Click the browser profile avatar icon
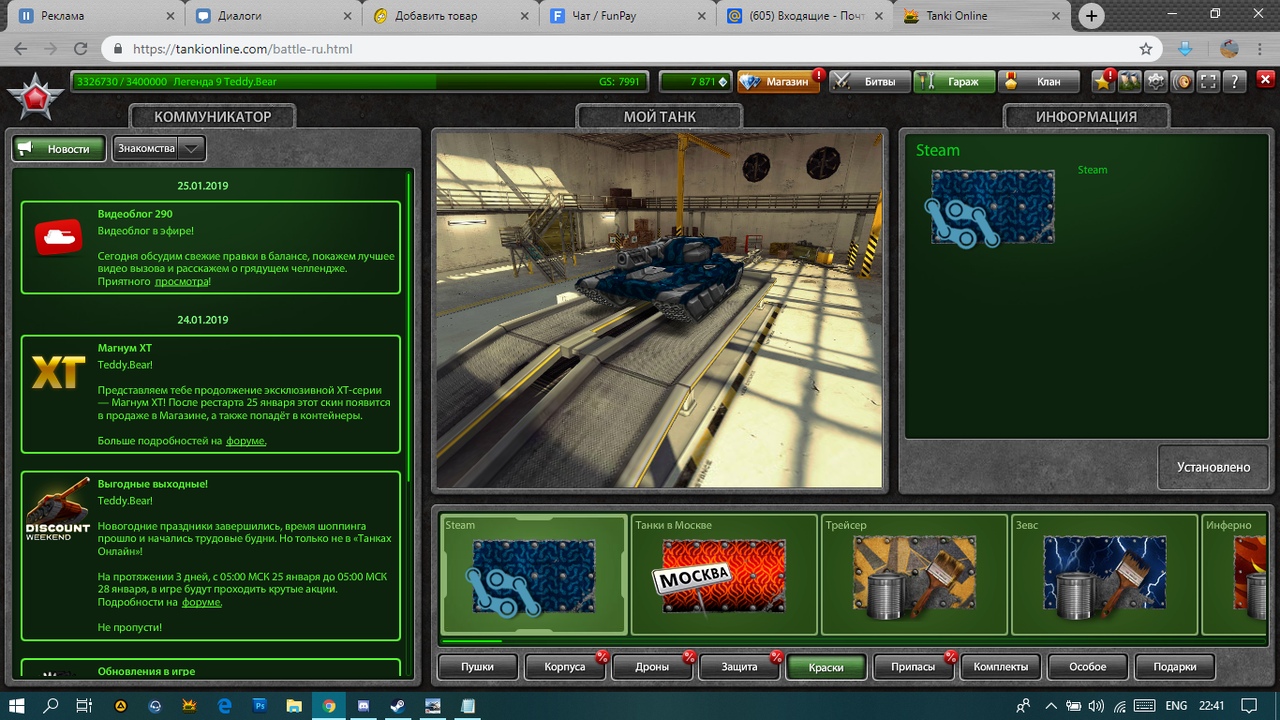This screenshot has height=720, width=1280. pyautogui.click(x=1229, y=49)
